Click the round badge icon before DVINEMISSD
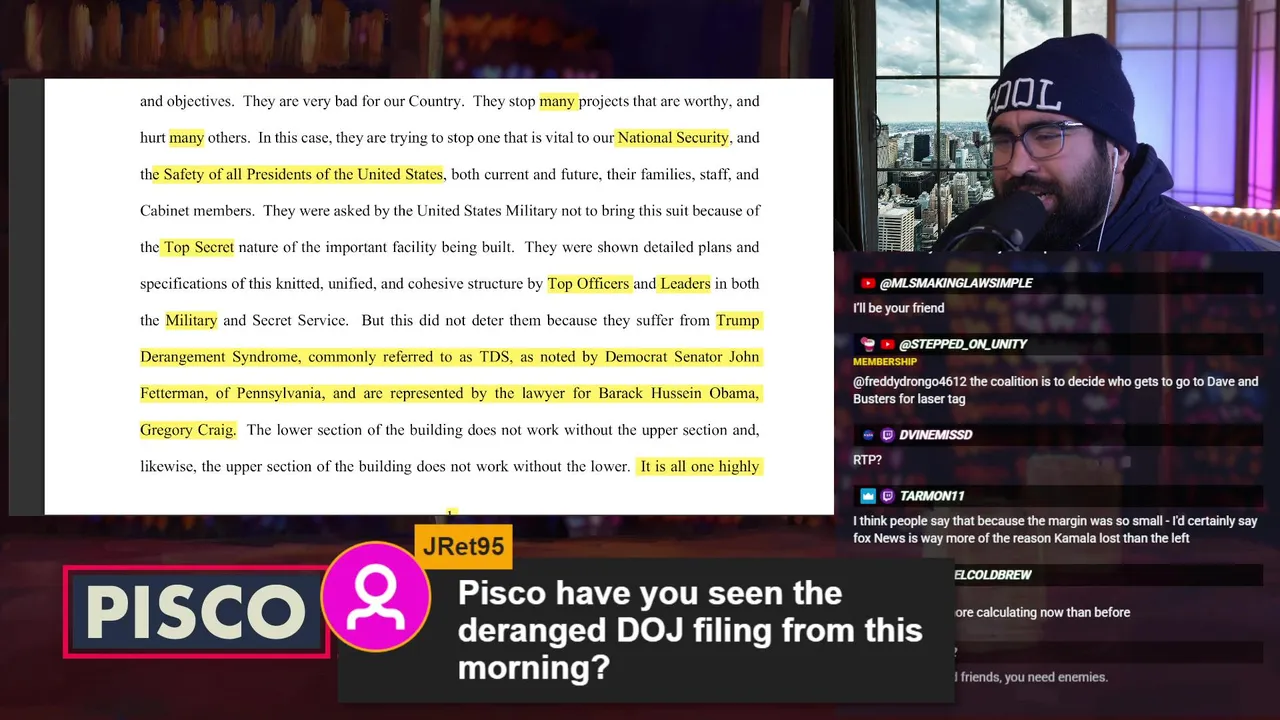1280x720 pixels. tap(868, 435)
